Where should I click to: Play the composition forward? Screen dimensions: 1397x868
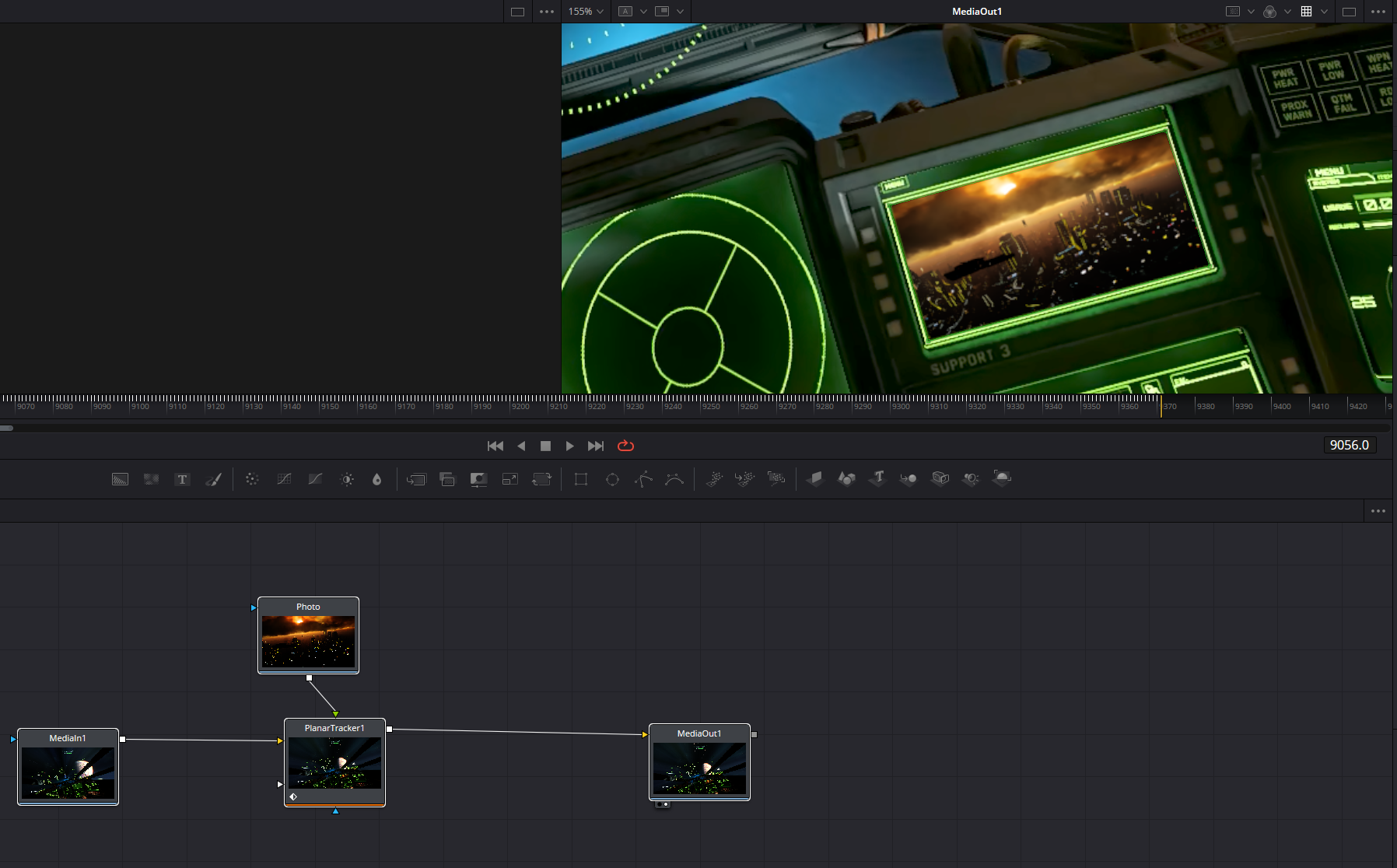pos(569,446)
